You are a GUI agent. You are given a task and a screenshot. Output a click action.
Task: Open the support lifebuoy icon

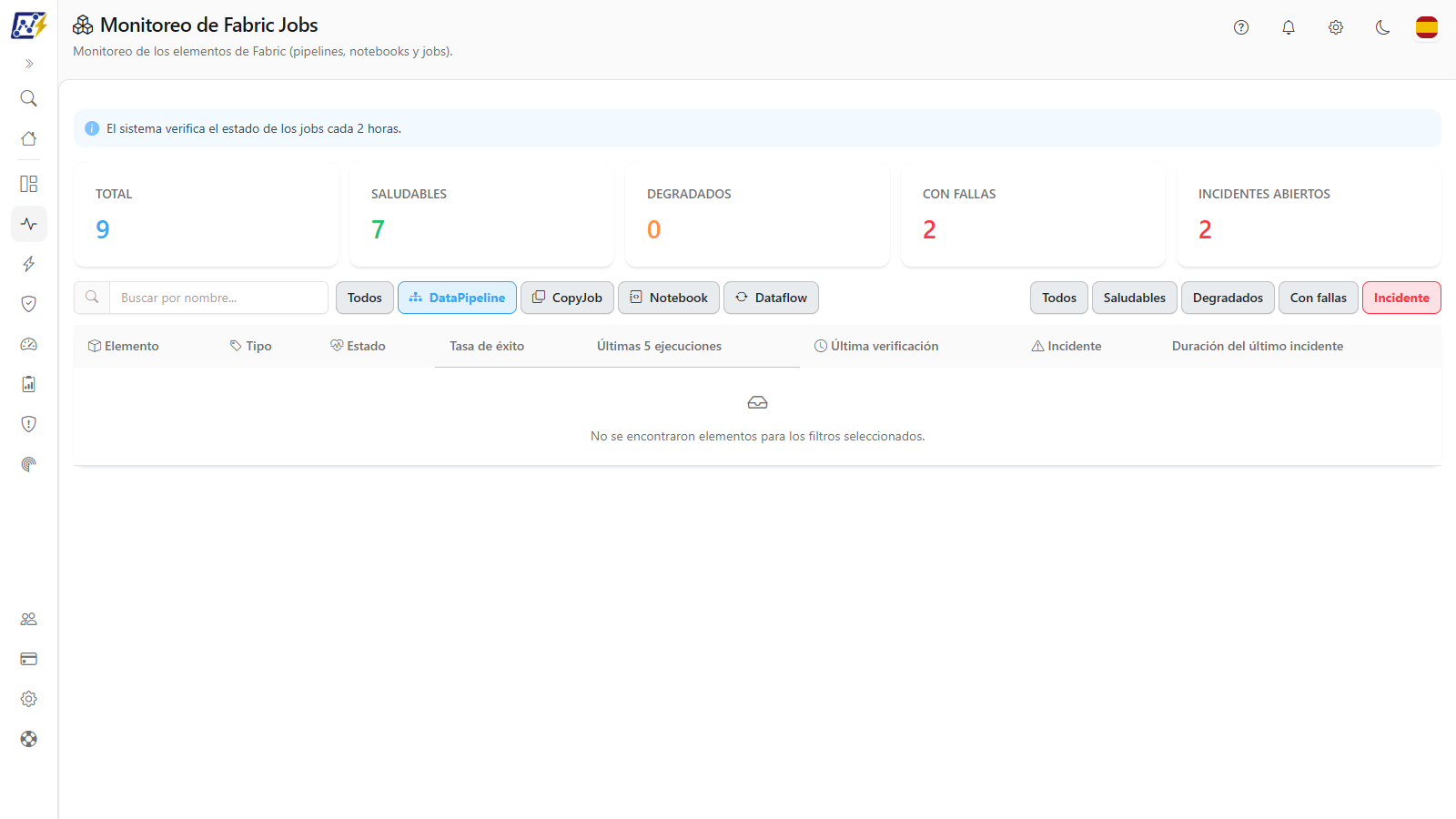29,739
